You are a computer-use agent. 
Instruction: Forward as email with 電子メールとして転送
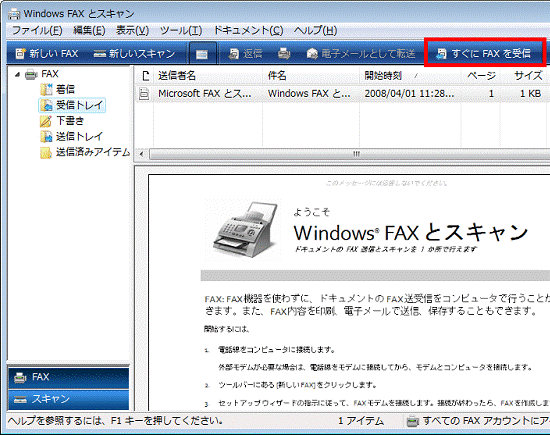(x=361, y=54)
